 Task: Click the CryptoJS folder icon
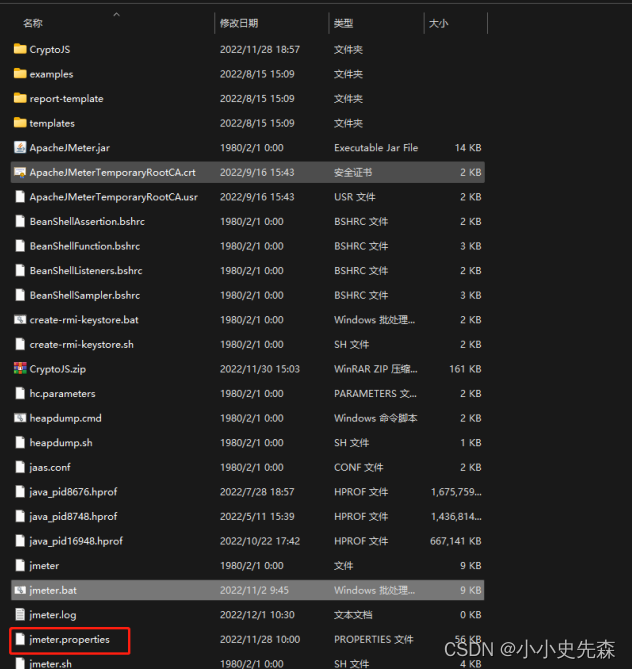(20, 49)
